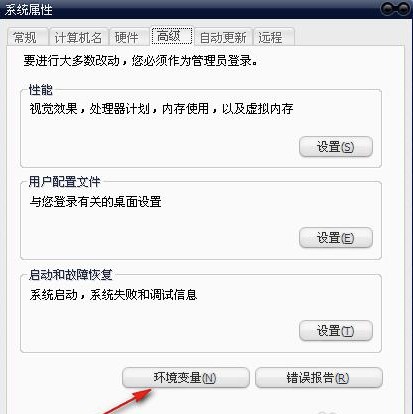The height and width of the screenshot is (414, 413).
Task: Click the 高级 tab
Action: point(172,36)
